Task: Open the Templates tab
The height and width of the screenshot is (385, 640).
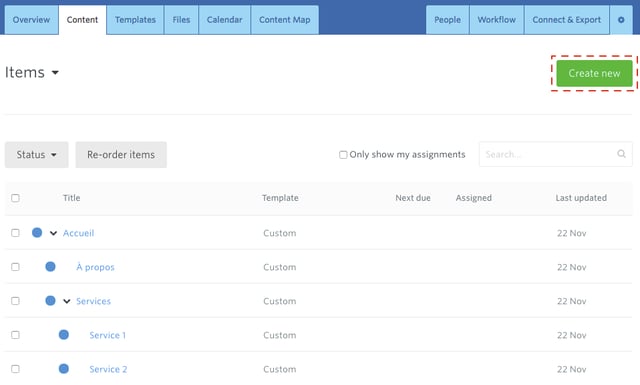Action: tap(135, 20)
